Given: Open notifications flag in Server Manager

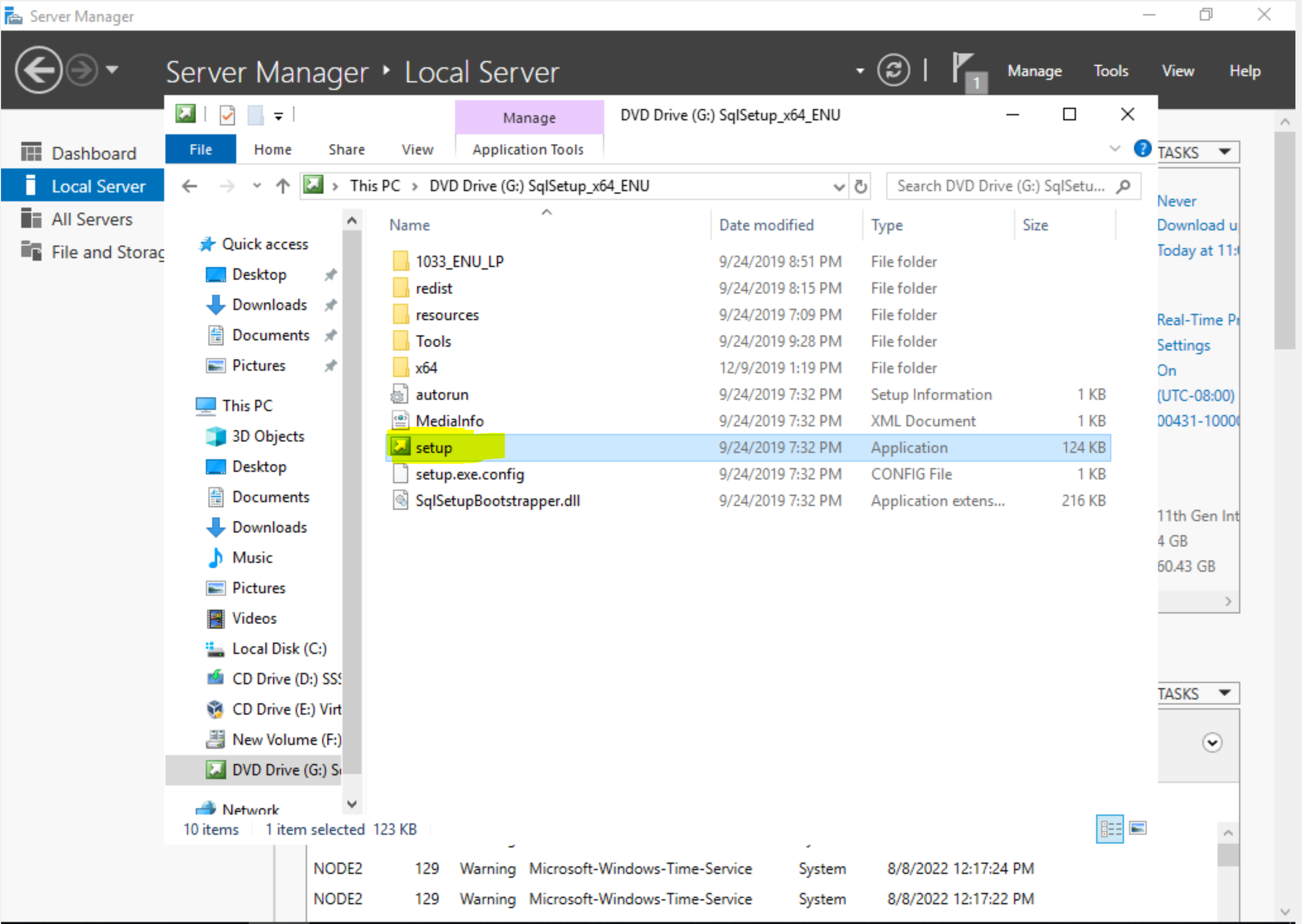Looking at the screenshot, I should 970,72.
